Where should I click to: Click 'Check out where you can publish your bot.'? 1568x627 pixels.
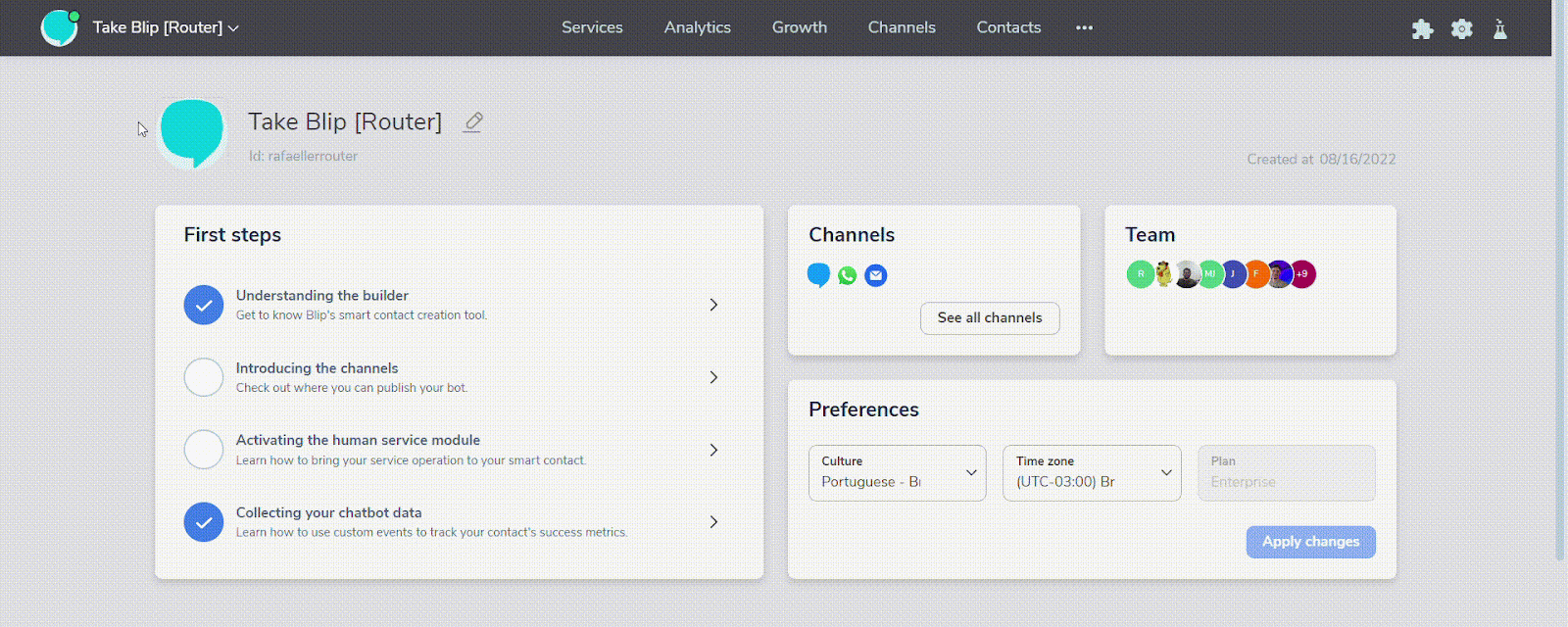[352, 388]
